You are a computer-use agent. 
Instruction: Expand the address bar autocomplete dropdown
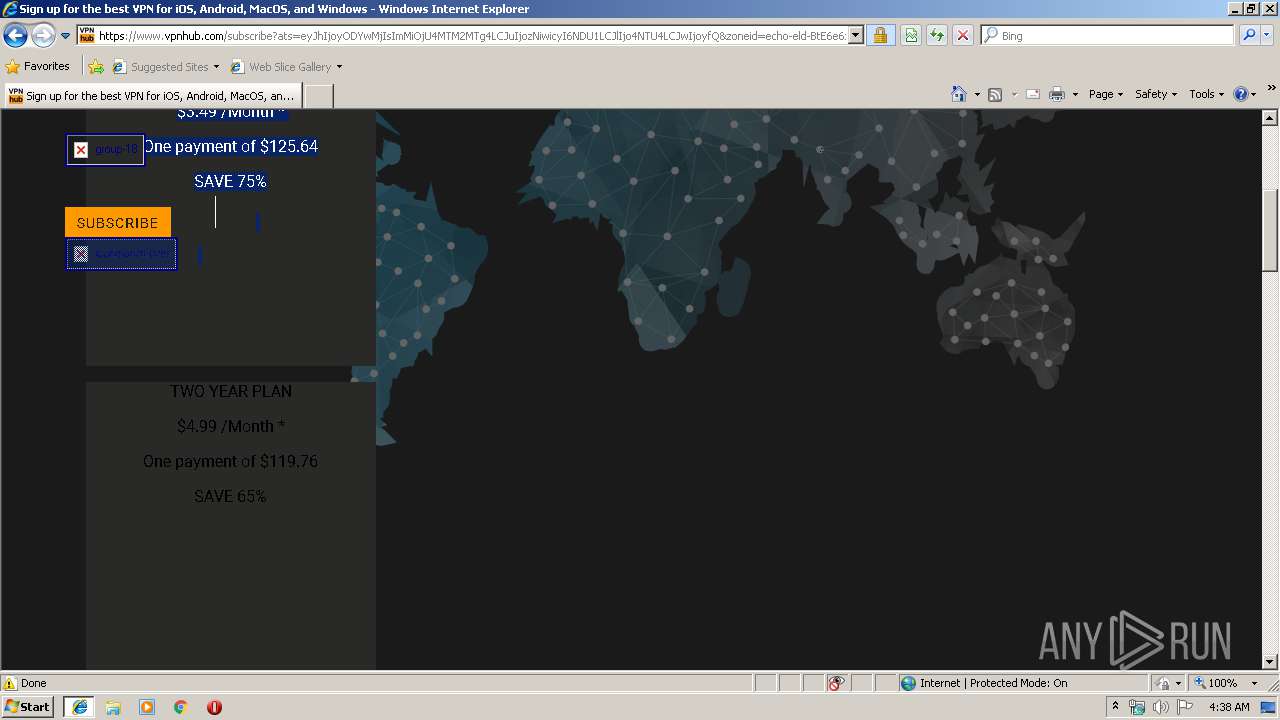[856, 35]
